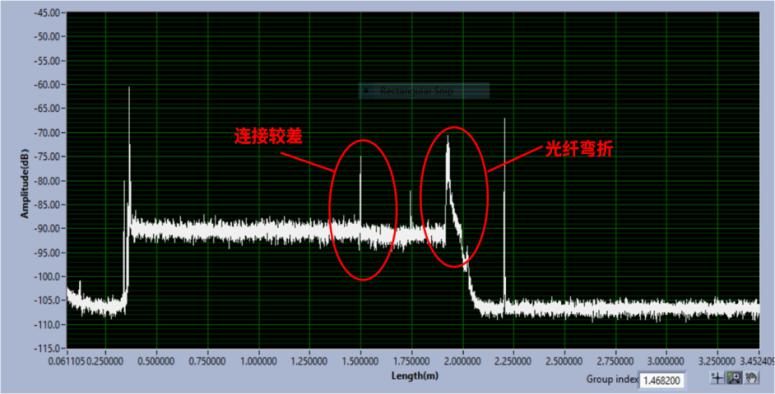
Task: Select the Amplitude(dB) axis title
Action: point(24,181)
